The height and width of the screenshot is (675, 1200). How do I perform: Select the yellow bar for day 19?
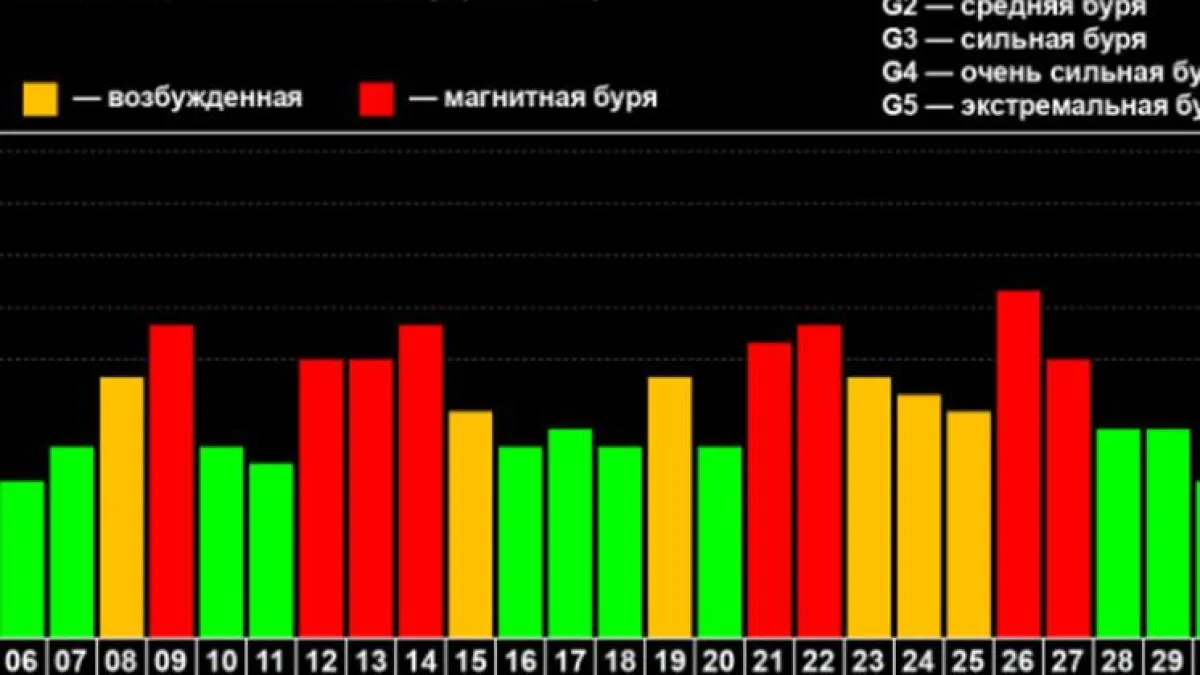(x=669, y=506)
